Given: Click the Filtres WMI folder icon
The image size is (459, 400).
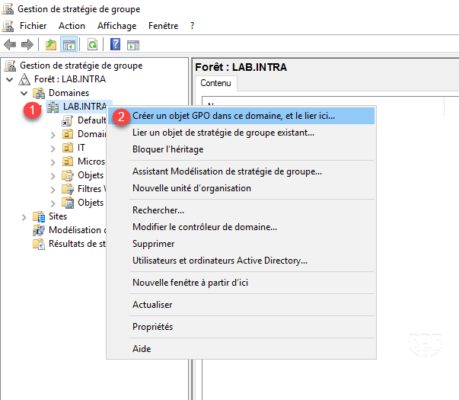Looking at the screenshot, I should (68, 189).
